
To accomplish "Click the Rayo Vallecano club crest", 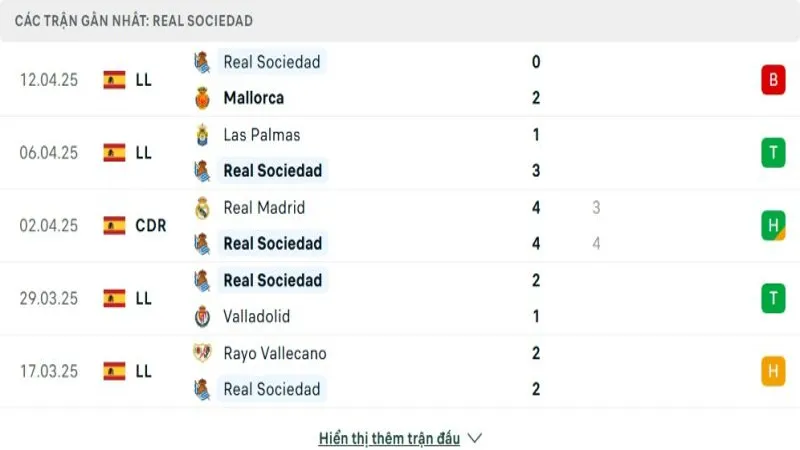I will (202, 353).
